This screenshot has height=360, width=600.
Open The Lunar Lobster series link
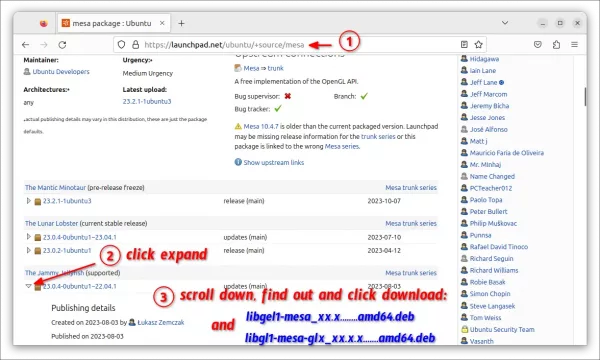click(x=52, y=223)
